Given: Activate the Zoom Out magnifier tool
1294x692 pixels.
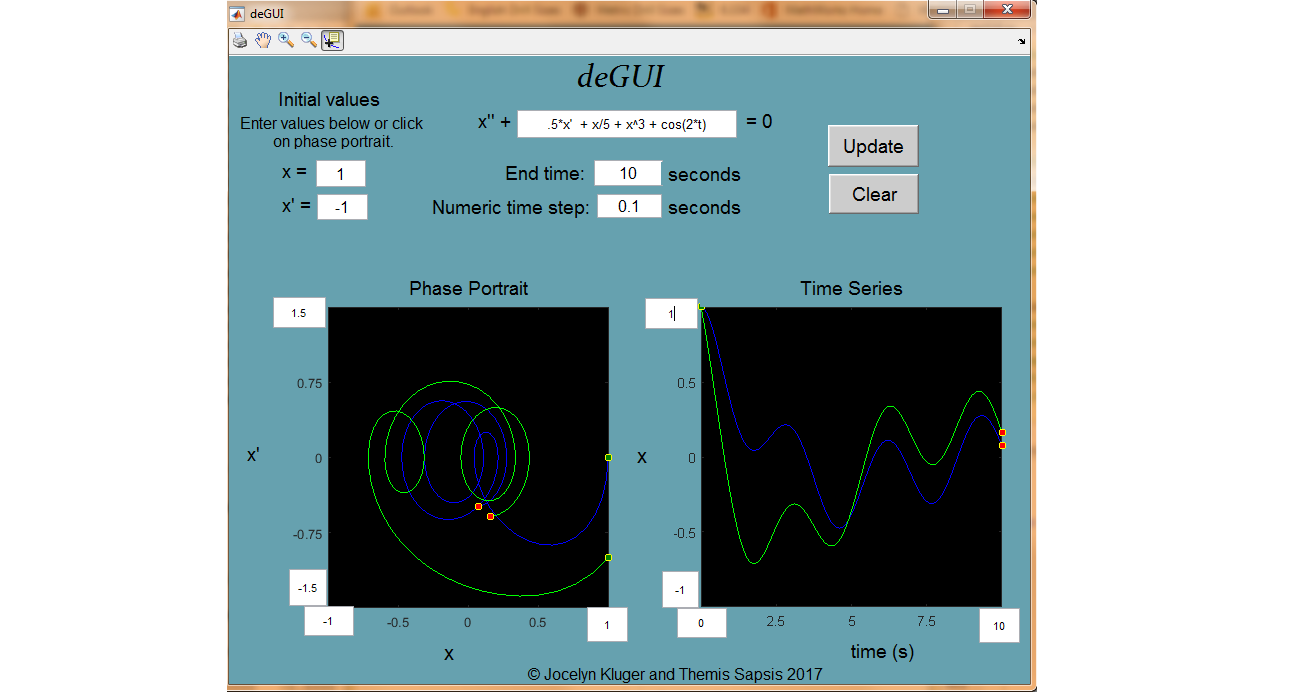Looking at the screenshot, I should point(309,40).
